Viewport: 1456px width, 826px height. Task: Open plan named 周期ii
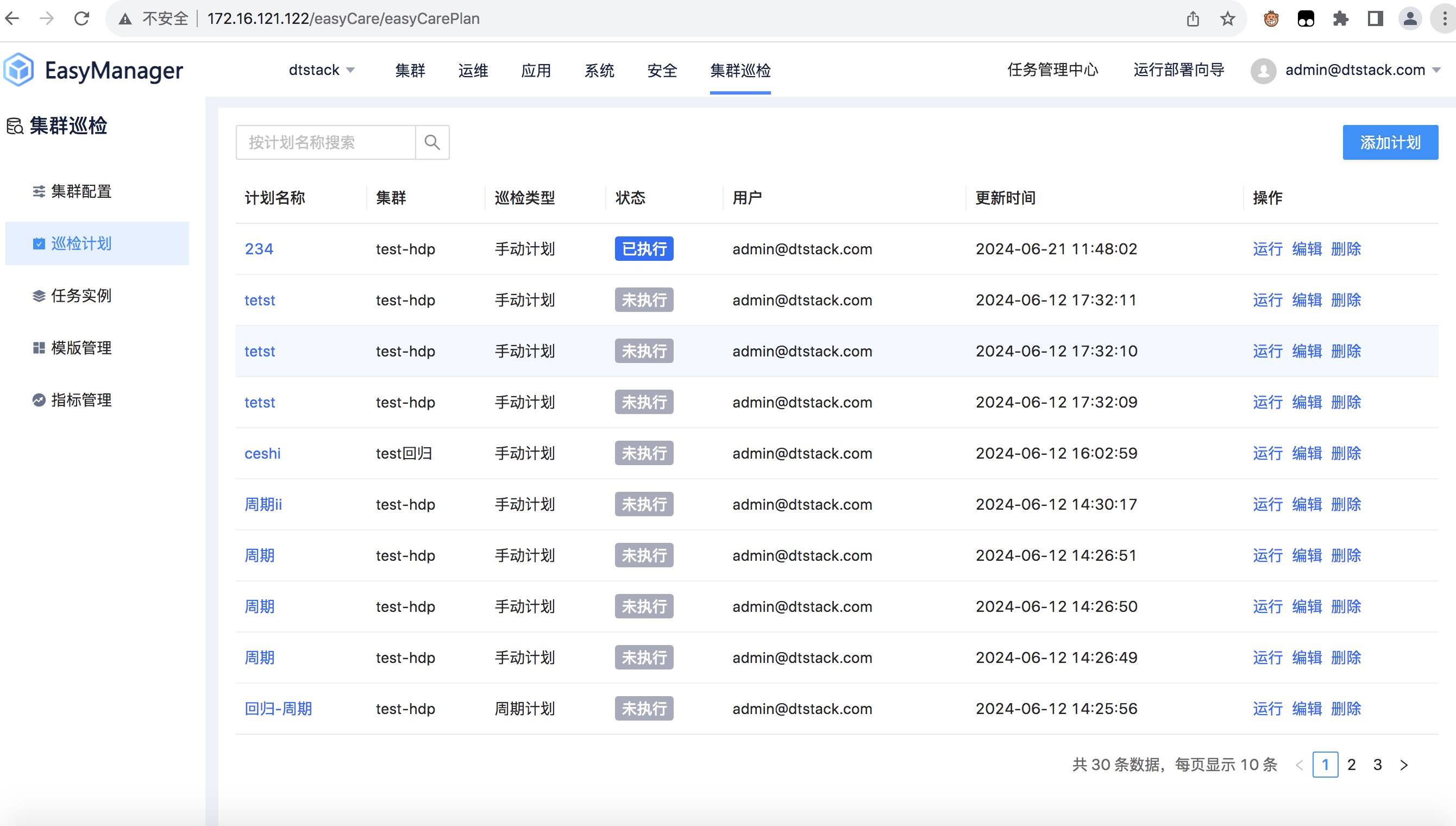pos(263,504)
